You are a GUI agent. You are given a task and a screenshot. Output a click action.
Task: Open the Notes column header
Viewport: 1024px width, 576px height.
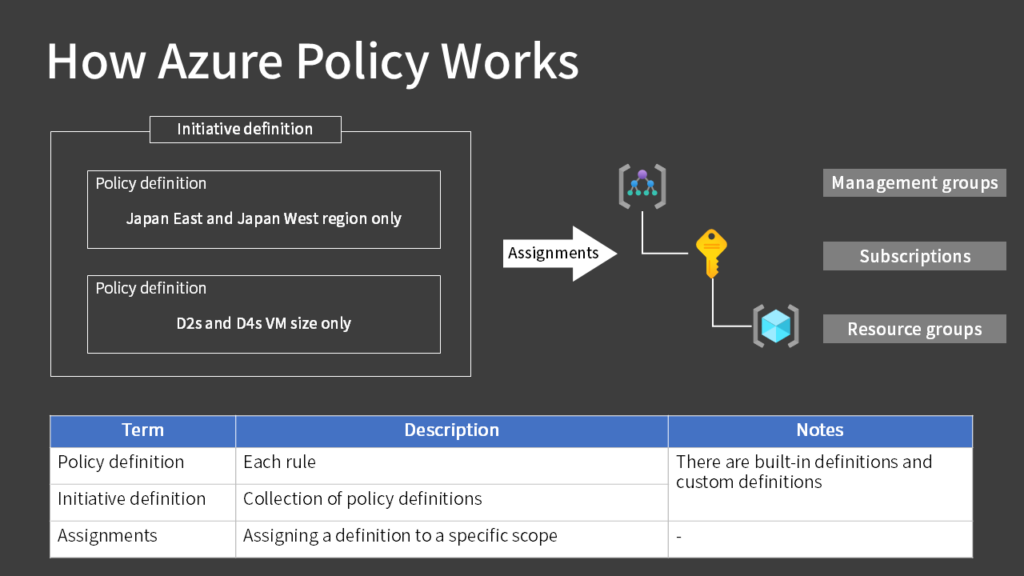[x=819, y=430]
